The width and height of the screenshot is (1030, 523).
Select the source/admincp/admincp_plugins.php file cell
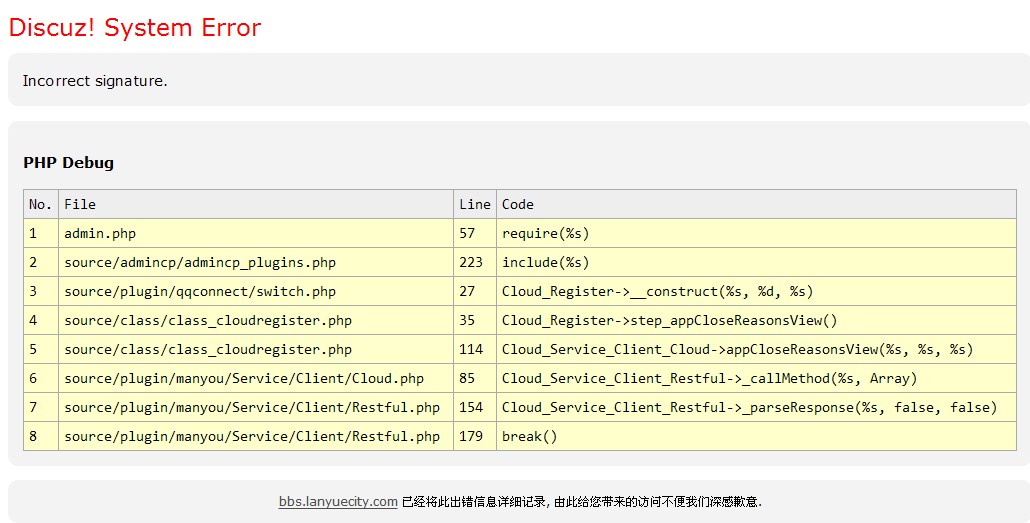tap(200, 262)
